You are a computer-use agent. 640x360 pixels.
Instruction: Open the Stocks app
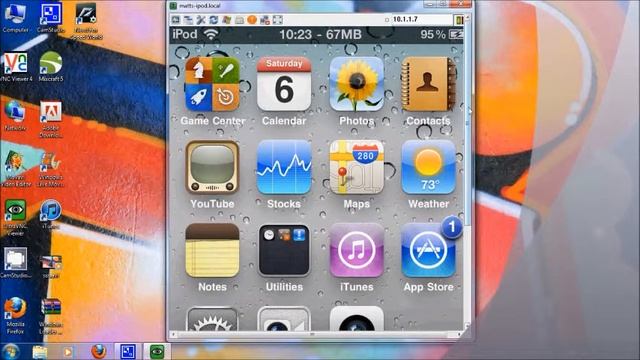(284, 167)
